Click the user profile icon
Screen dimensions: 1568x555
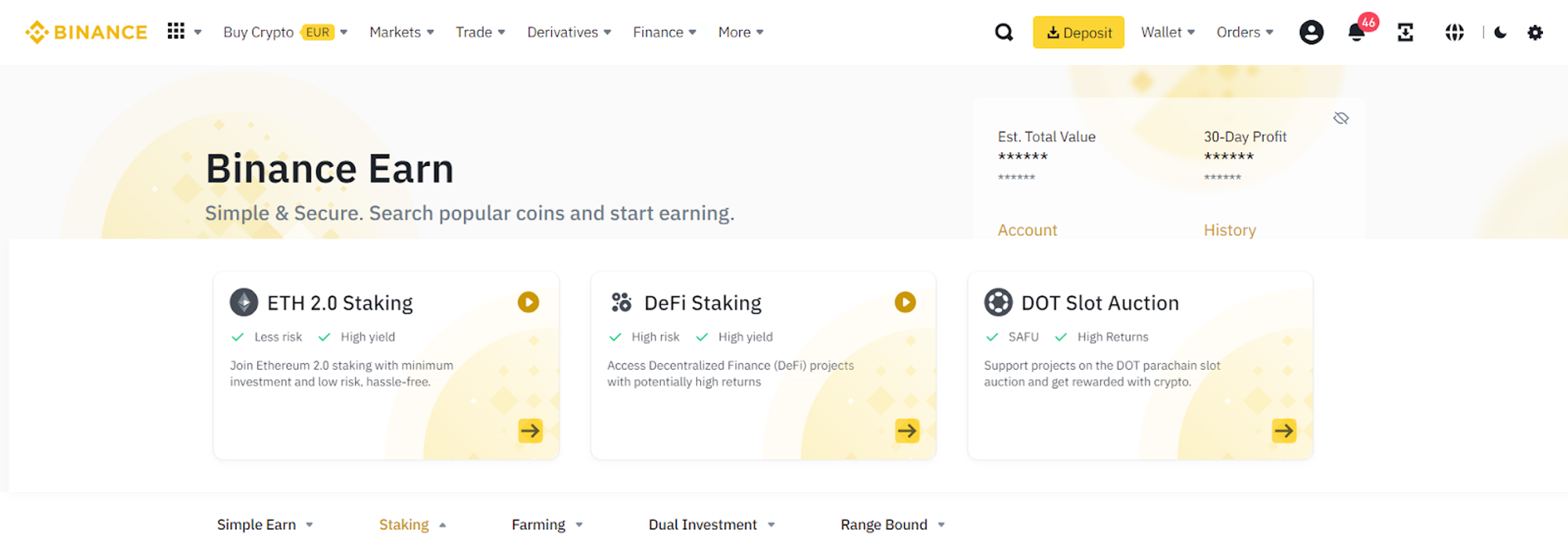coord(1312,32)
